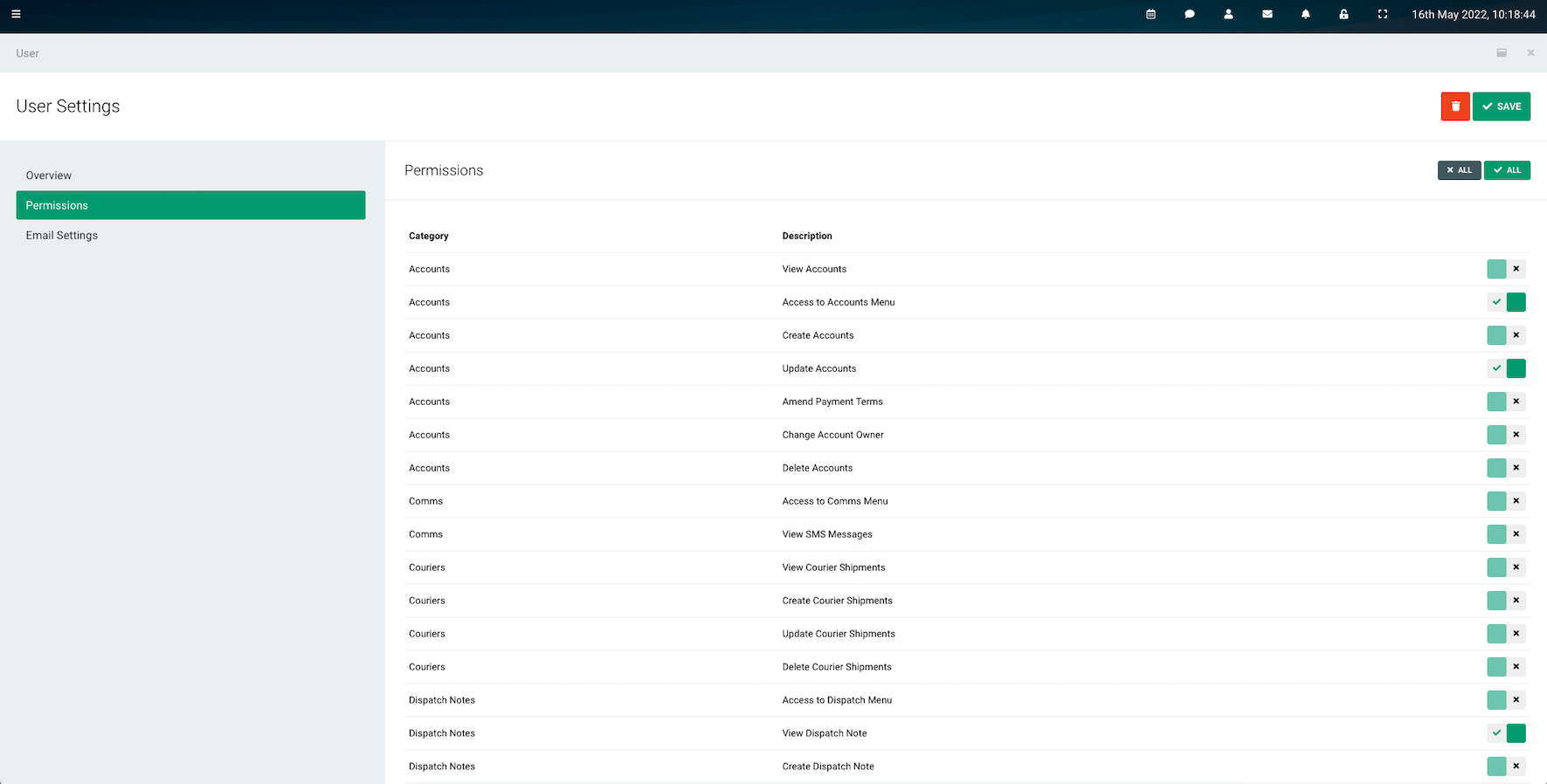
Task: Click the 'User Settings' heading
Action: (68, 107)
